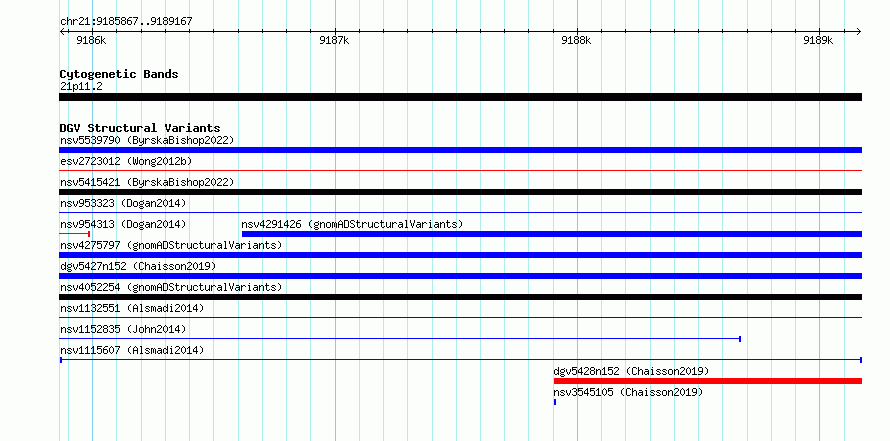Open the esv2723012 (Wong2012b) variant label
Image resolution: width=890 pixels, height=441 pixels.
click(x=126, y=161)
